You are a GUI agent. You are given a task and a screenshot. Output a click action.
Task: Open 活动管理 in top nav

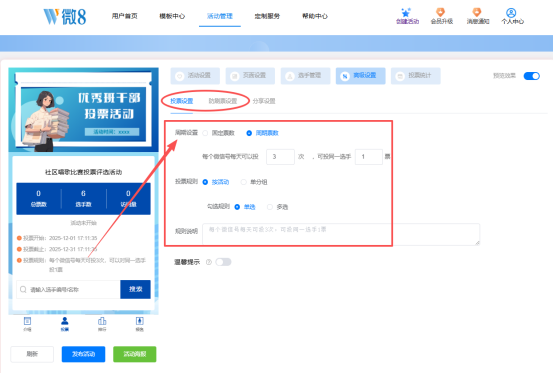point(220,16)
